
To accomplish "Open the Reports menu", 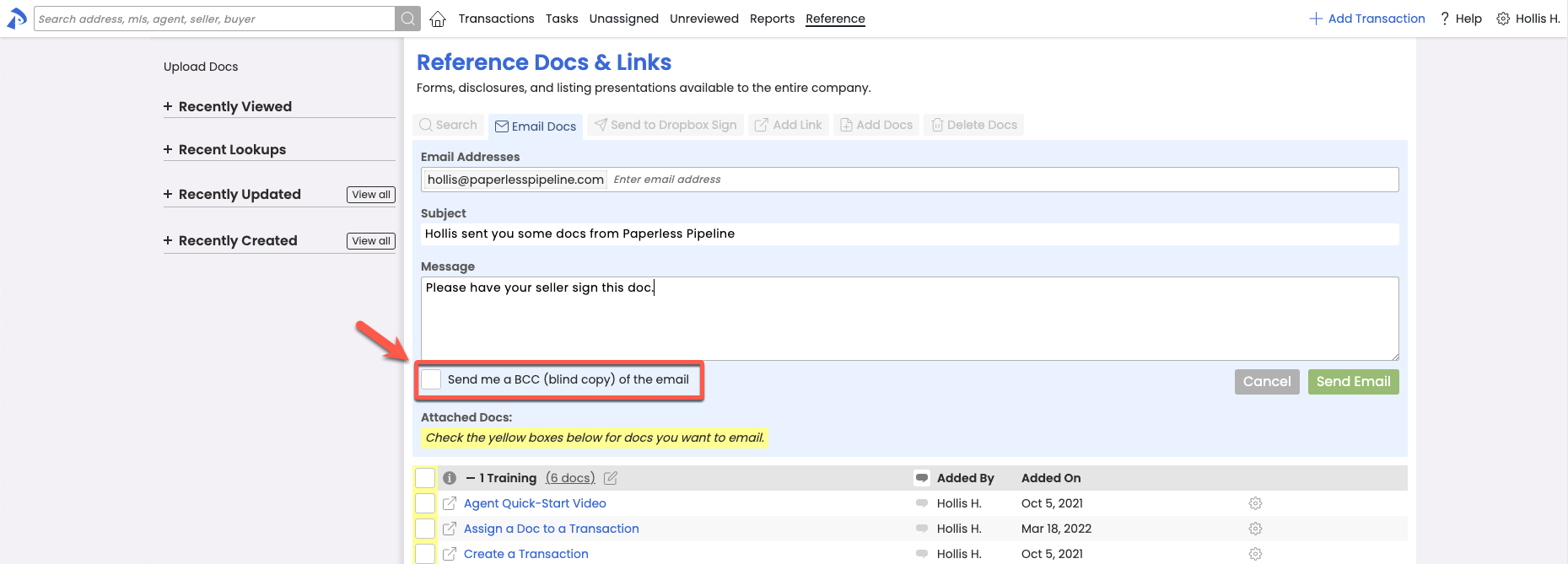I will point(772,19).
